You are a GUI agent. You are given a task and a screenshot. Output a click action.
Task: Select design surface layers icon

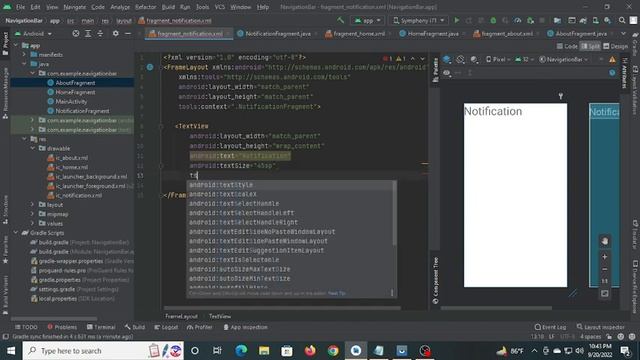(447, 60)
